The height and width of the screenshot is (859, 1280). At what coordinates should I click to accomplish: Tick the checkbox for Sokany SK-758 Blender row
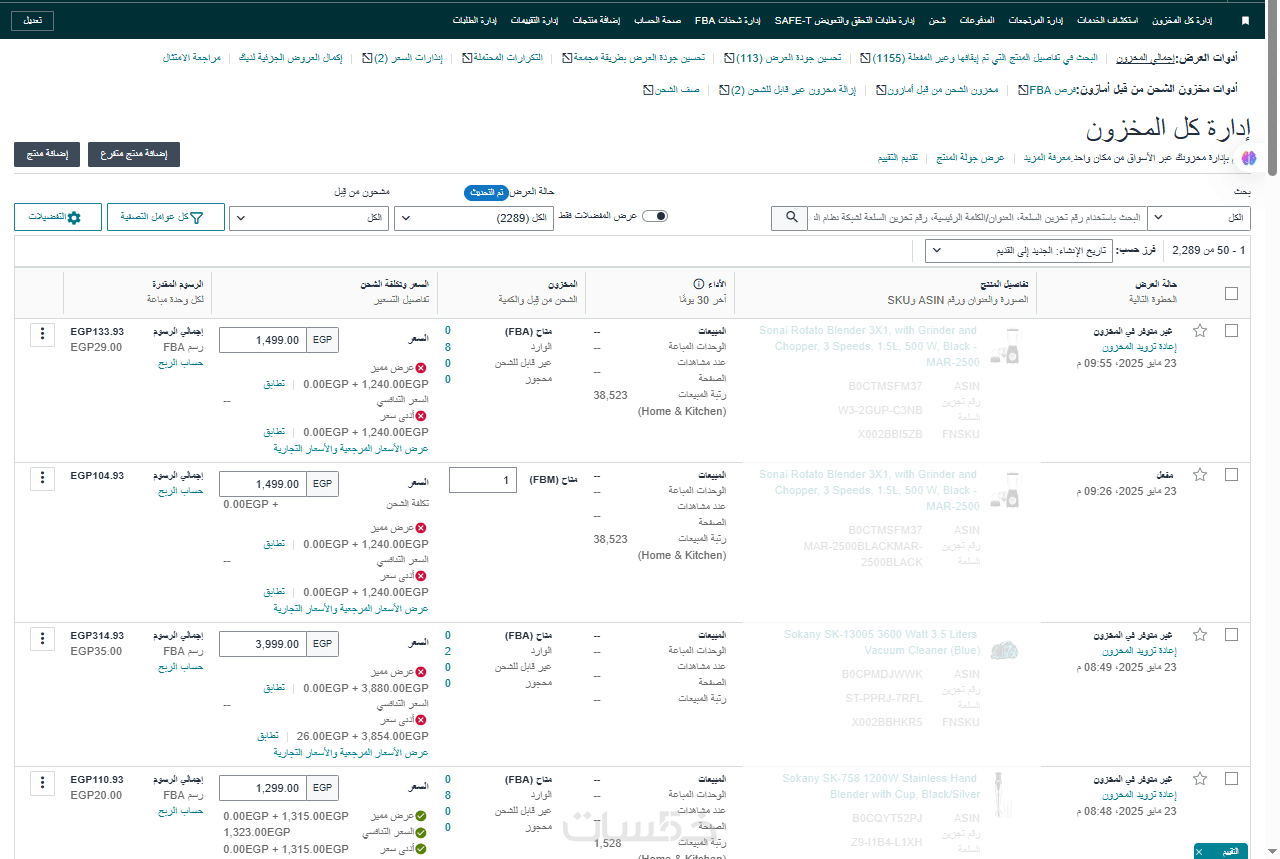tap(1231, 778)
